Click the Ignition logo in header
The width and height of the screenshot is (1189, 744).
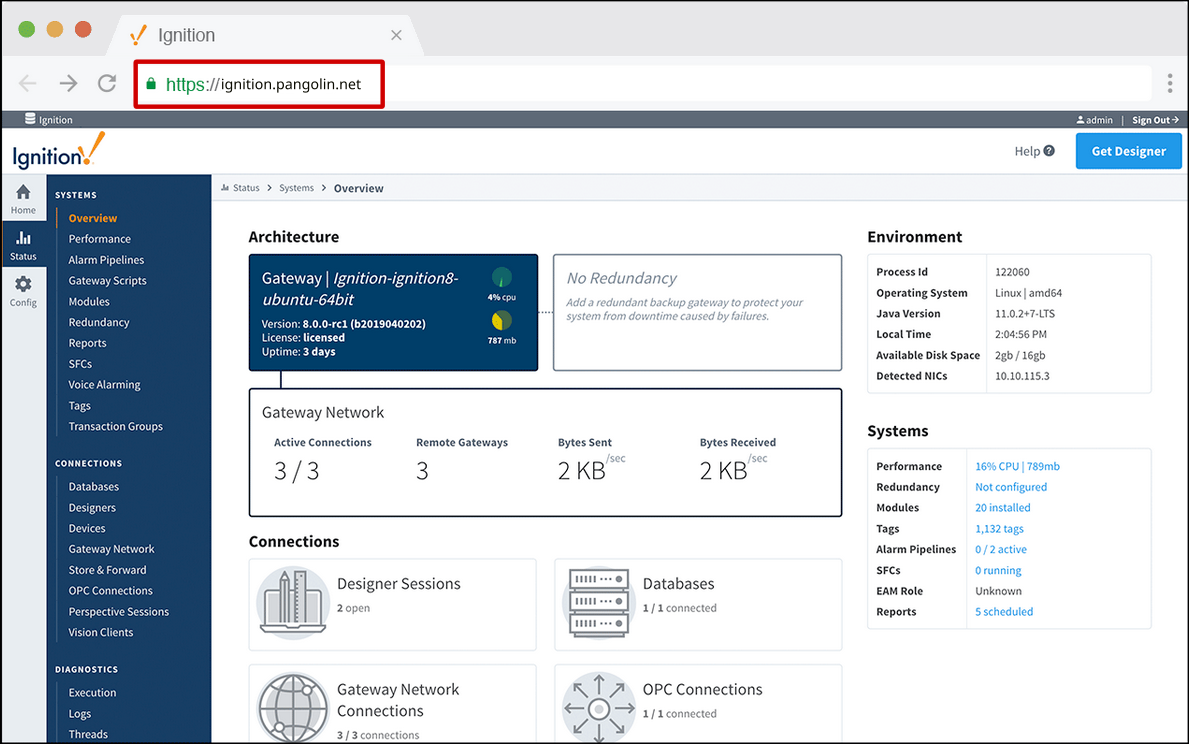tap(58, 150)
